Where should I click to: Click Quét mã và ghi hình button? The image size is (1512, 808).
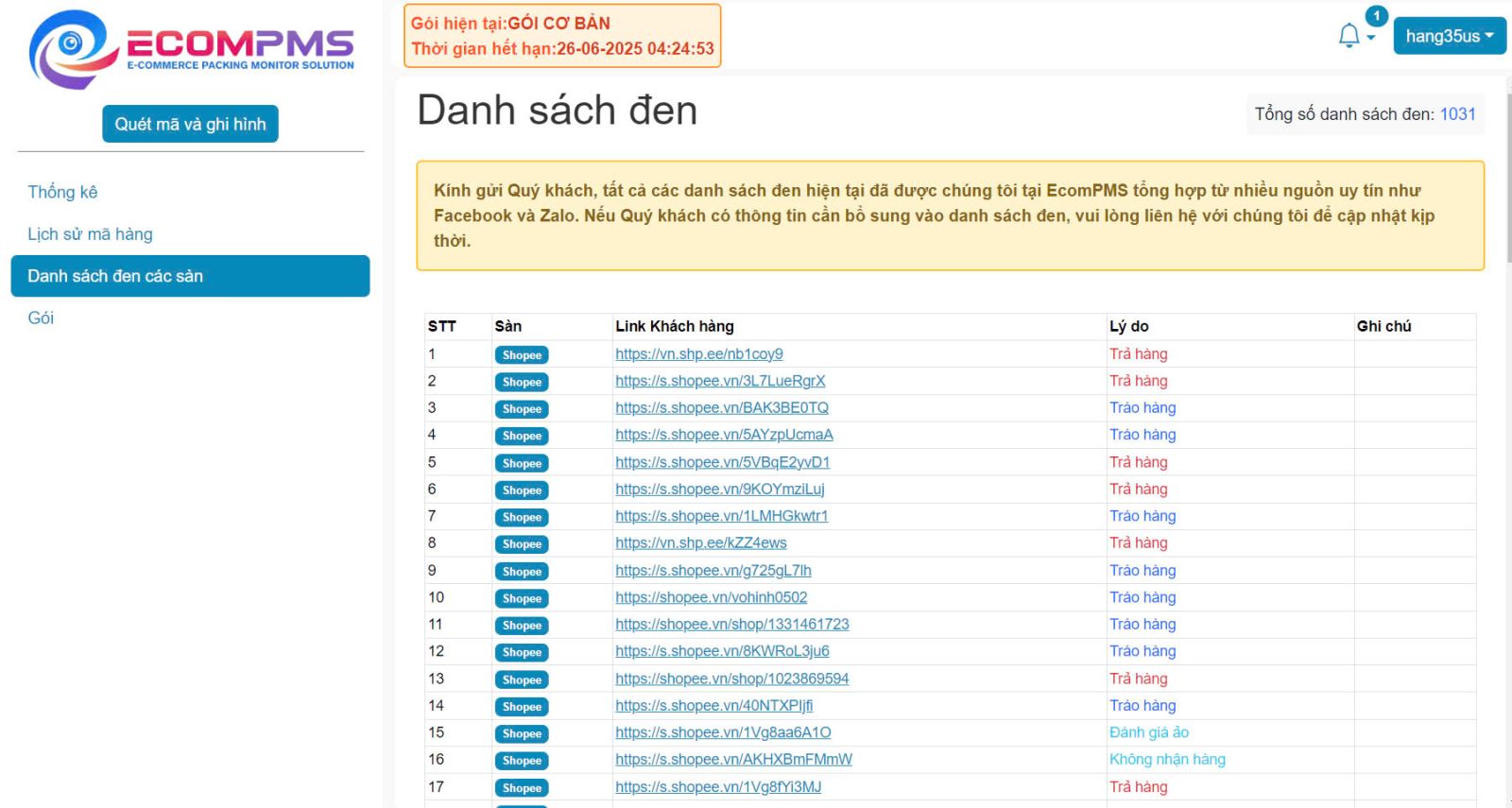(x=190, y=124)
